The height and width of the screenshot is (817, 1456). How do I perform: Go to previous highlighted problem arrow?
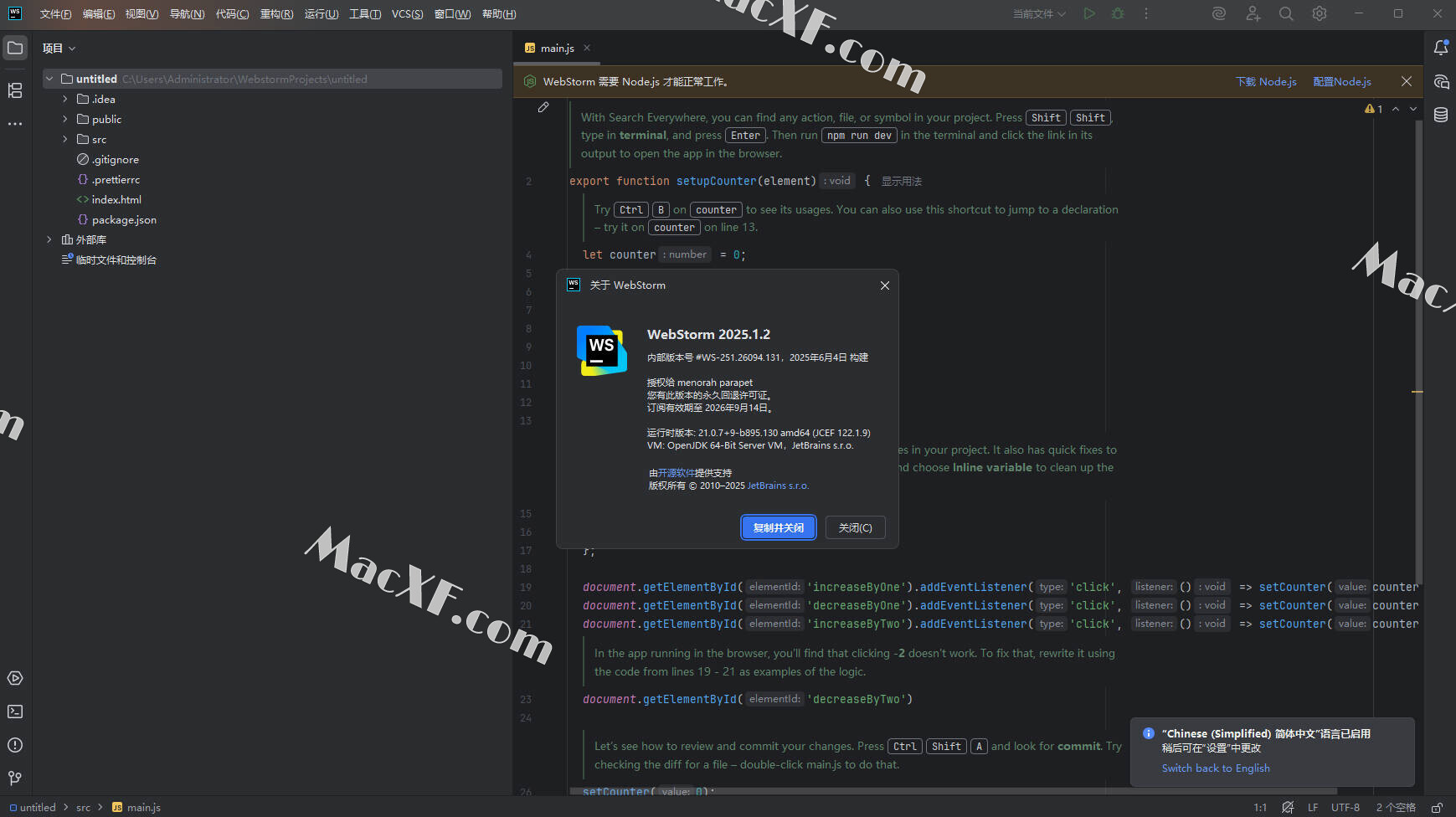[1396, 109]
